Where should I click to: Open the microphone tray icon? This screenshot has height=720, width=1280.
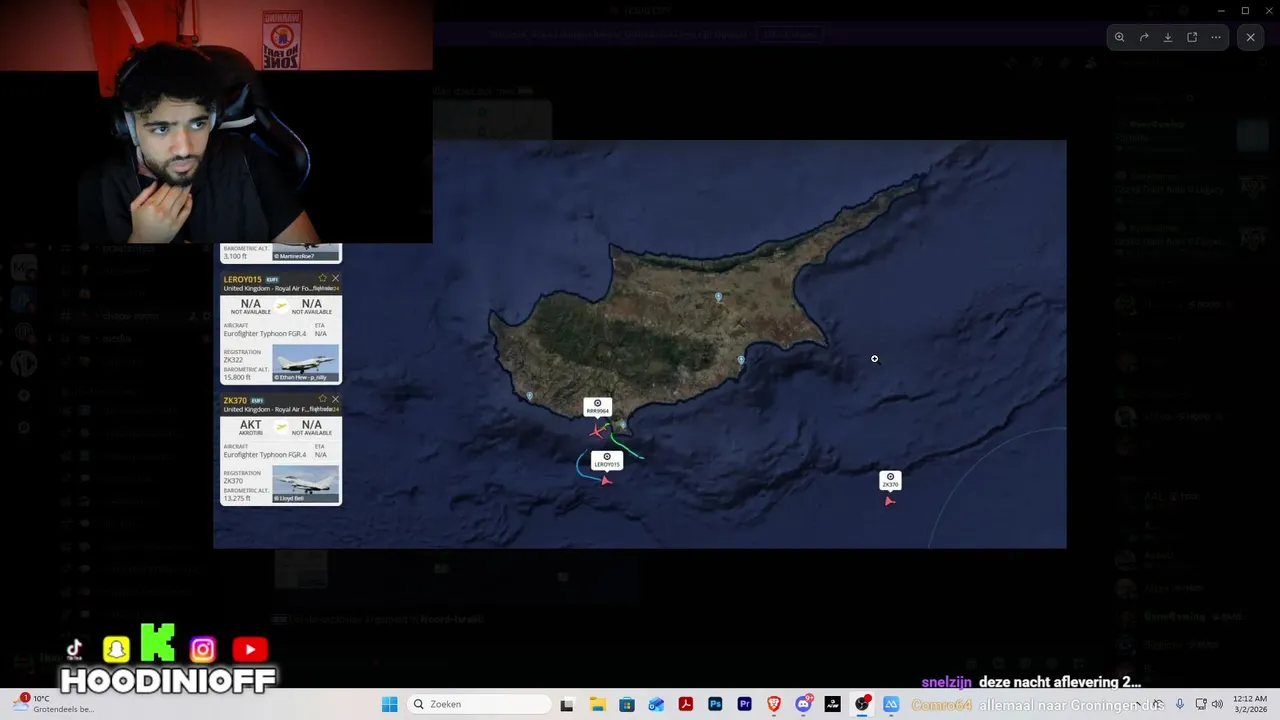1180,704
